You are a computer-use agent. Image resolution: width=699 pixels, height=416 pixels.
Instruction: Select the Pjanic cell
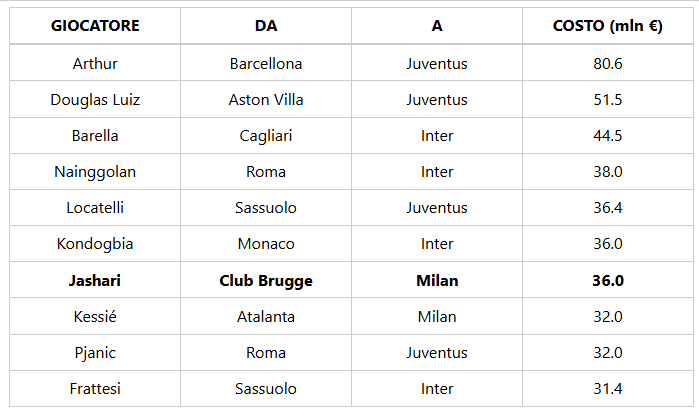pos(95,353)
